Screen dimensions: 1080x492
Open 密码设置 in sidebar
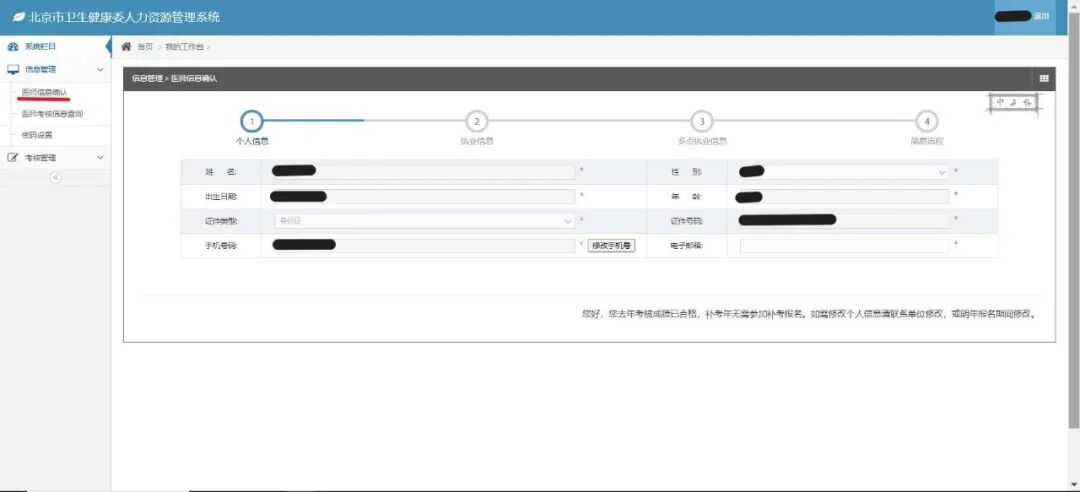click(37, 135)
